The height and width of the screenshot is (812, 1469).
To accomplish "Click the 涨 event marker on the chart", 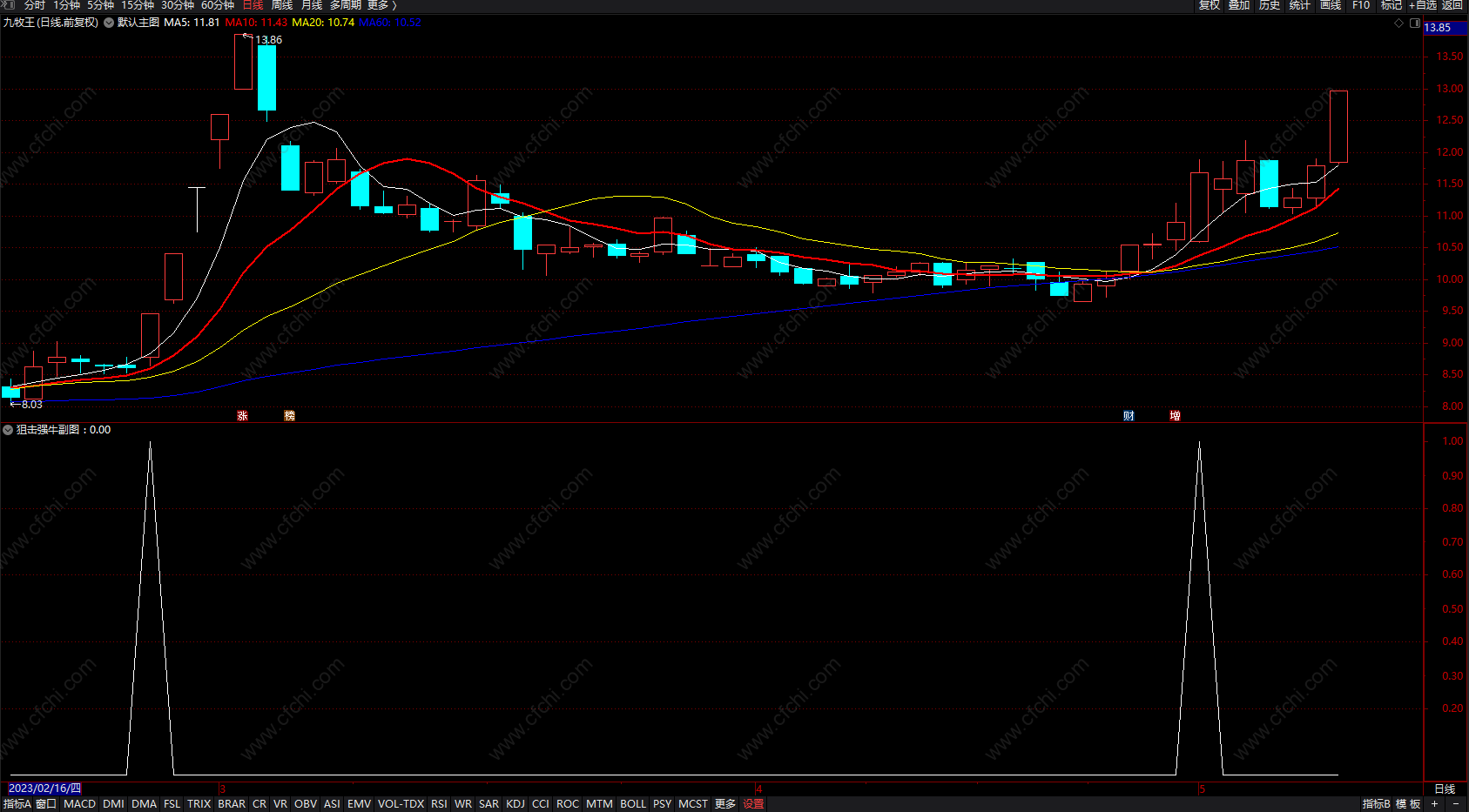I will [x=242, y=416].
